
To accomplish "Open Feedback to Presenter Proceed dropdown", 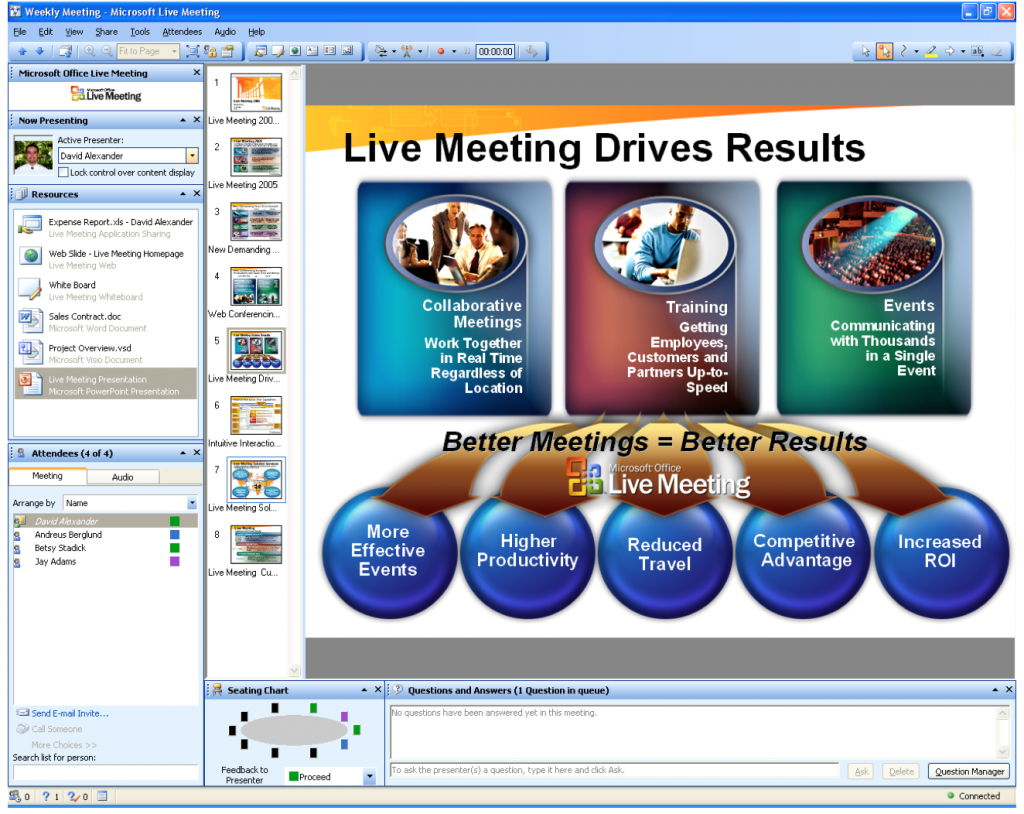I will coord(370,776).
